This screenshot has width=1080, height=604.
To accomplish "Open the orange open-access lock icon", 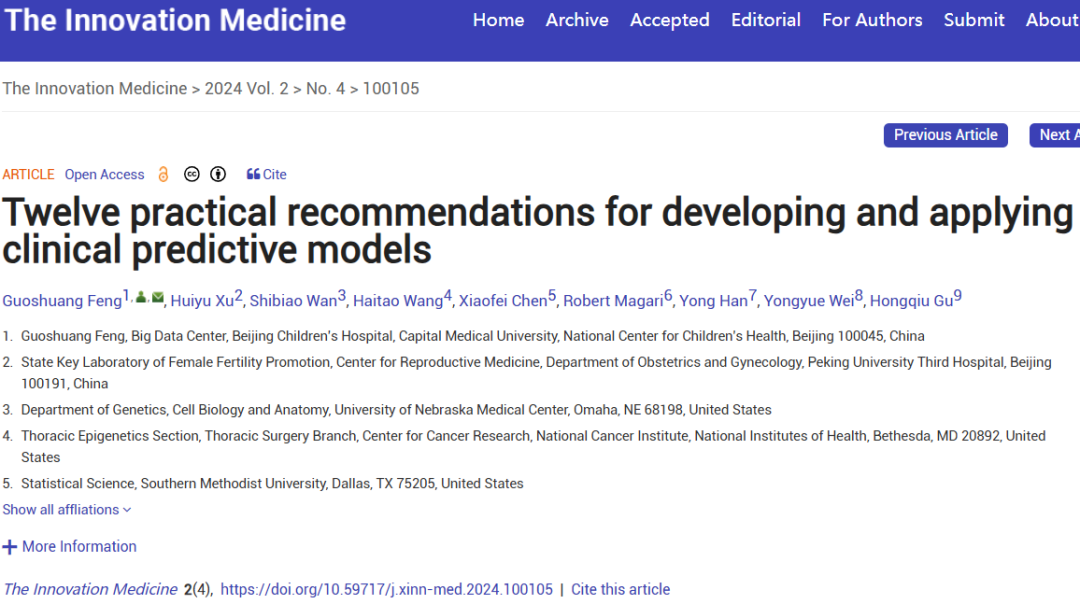I will (x=163, y=174).
